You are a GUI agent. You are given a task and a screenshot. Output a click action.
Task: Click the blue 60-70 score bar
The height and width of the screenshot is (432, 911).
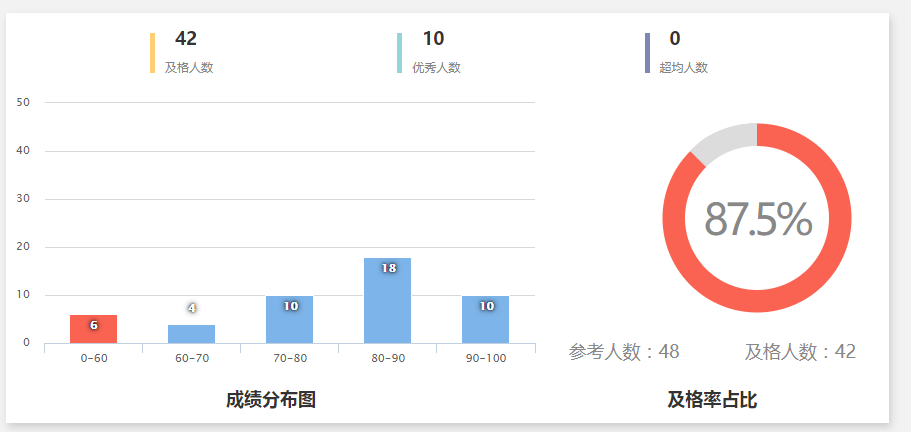tap(191, 334)
